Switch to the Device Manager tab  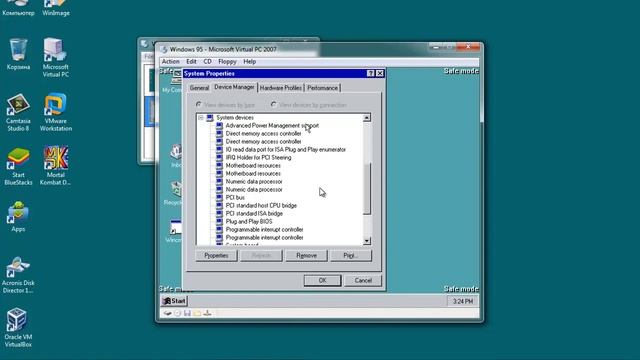[234, 87]
